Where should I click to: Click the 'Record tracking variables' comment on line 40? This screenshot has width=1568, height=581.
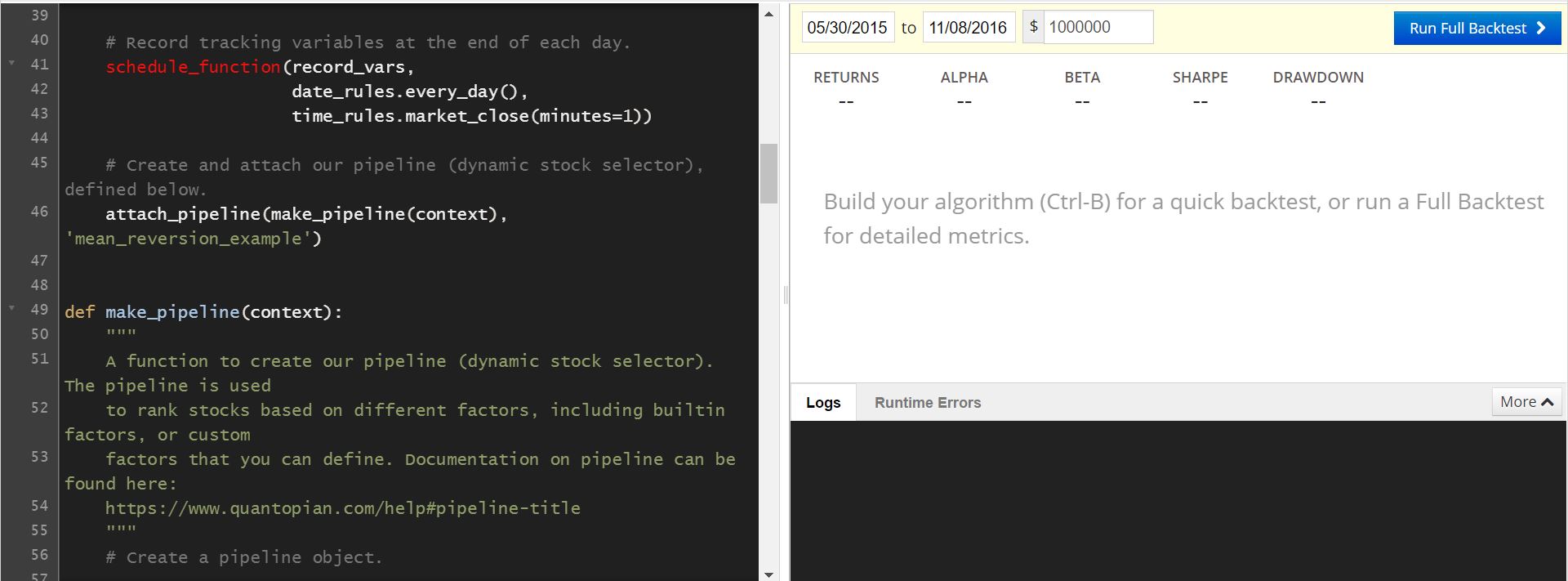point(368,42)
